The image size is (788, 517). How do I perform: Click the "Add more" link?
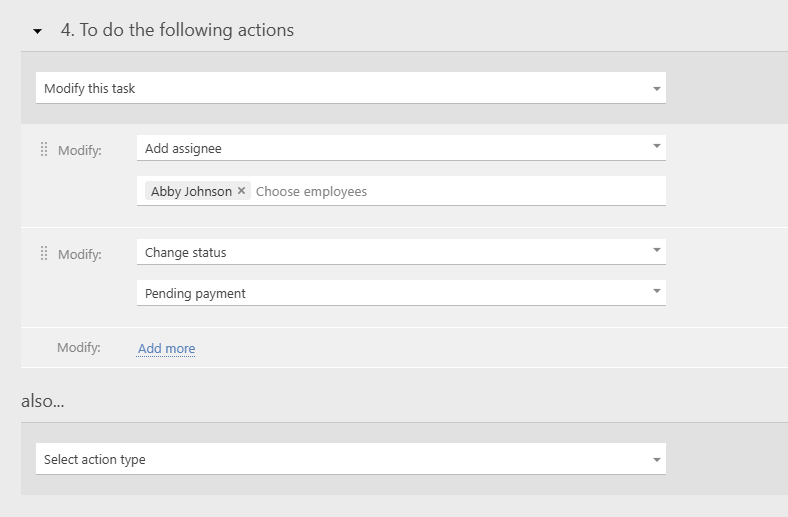click(x=166, y=349)
